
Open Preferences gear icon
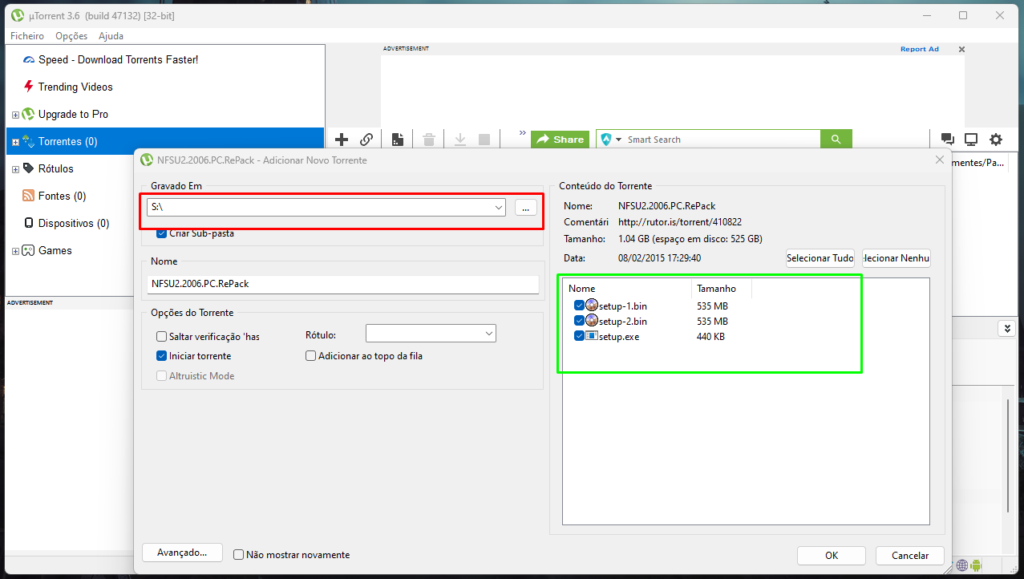[995, 139]
